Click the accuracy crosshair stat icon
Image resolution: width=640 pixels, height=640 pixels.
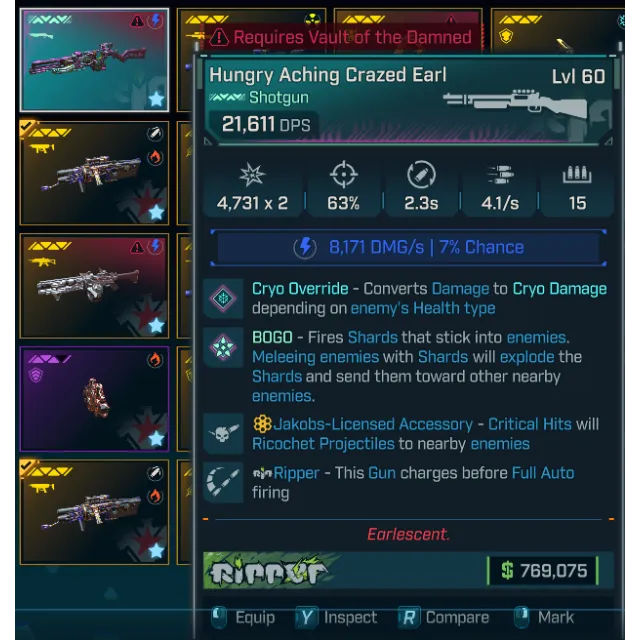344,175
